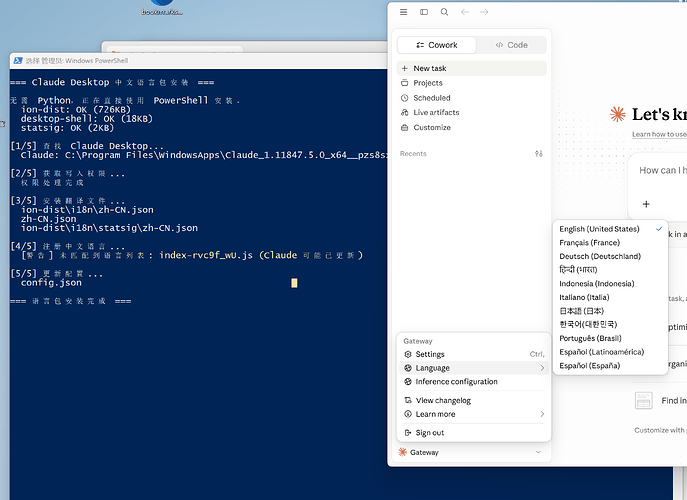Click the config.json line in PowerShell

click(x=51, y=283)
